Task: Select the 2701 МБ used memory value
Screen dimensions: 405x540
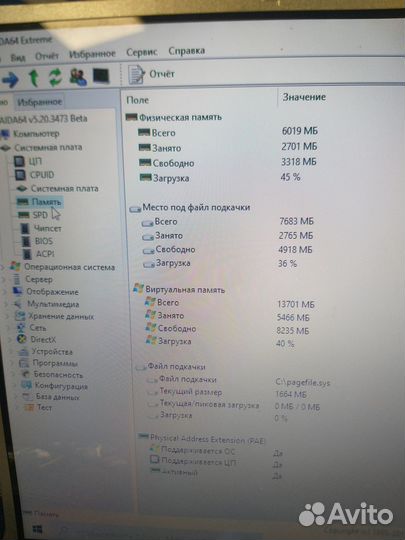Action: point(299,146)
